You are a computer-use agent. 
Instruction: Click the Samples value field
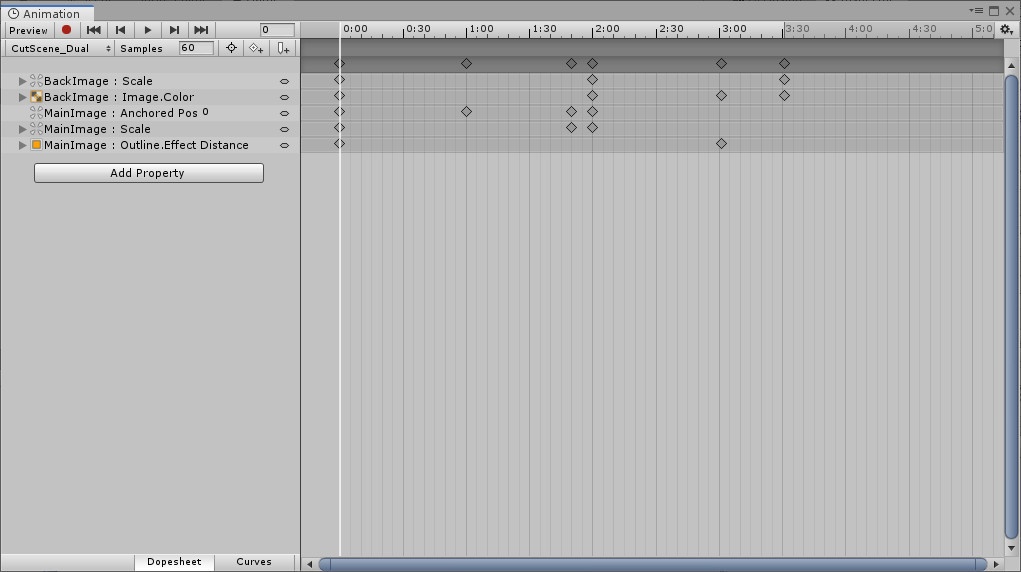point(196,48)
